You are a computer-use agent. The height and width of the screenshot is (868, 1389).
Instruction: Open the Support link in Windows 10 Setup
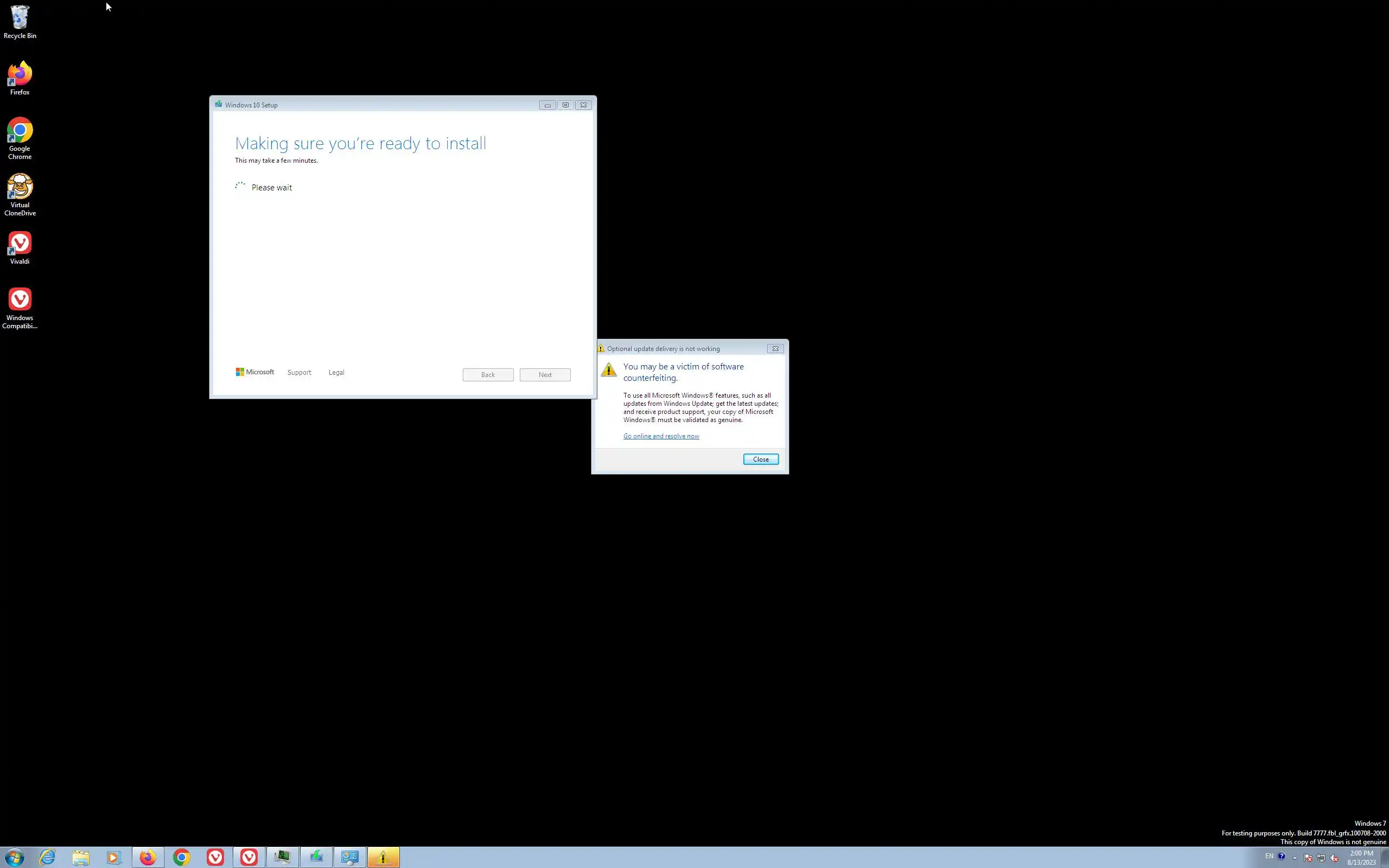click(299, 373)
